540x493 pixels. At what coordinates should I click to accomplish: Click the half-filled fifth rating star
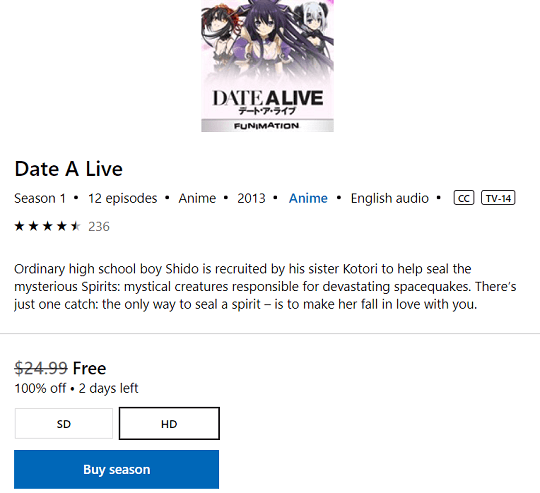coord(76,226)
